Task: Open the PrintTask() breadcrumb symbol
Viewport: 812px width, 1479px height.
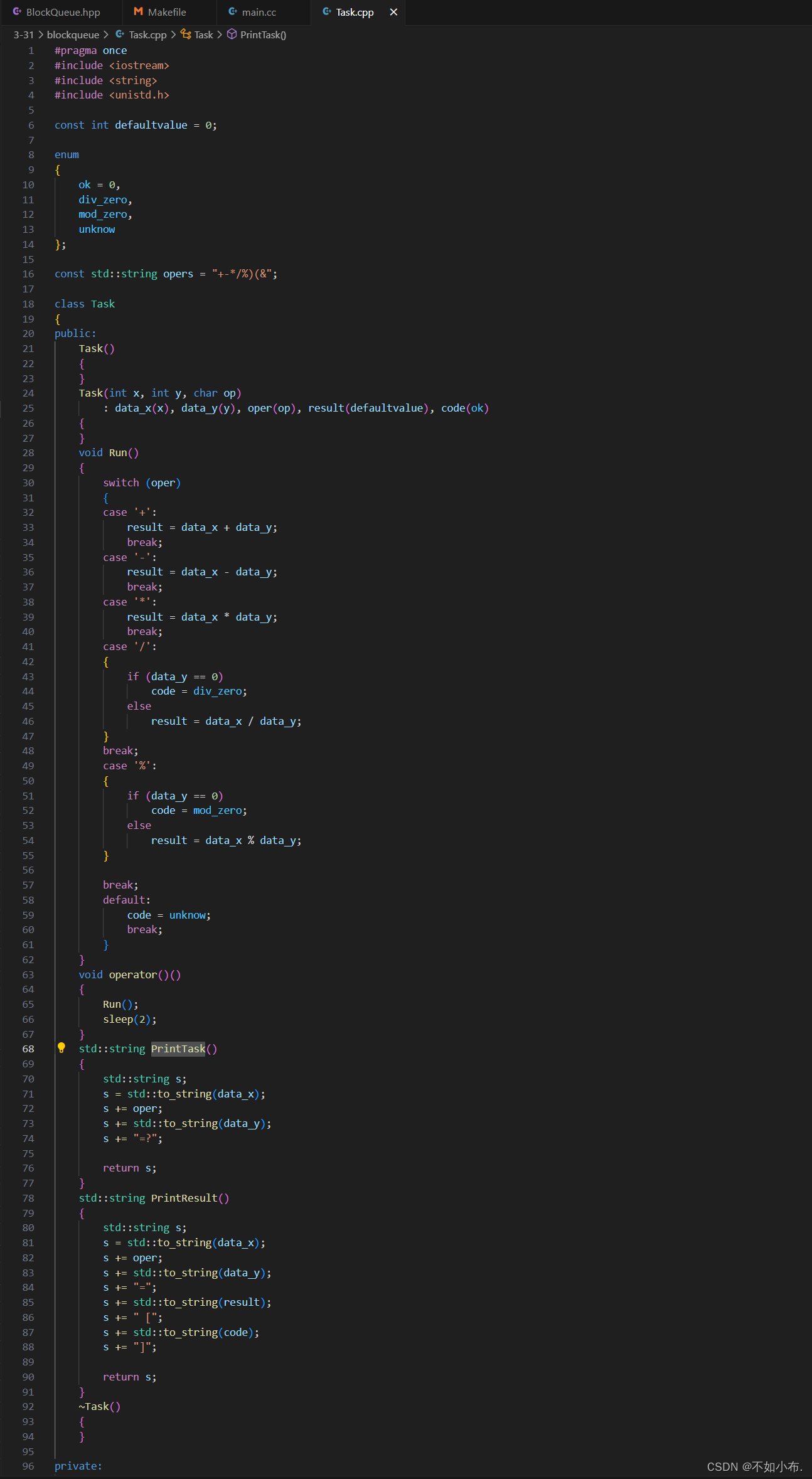Action: 264,35
